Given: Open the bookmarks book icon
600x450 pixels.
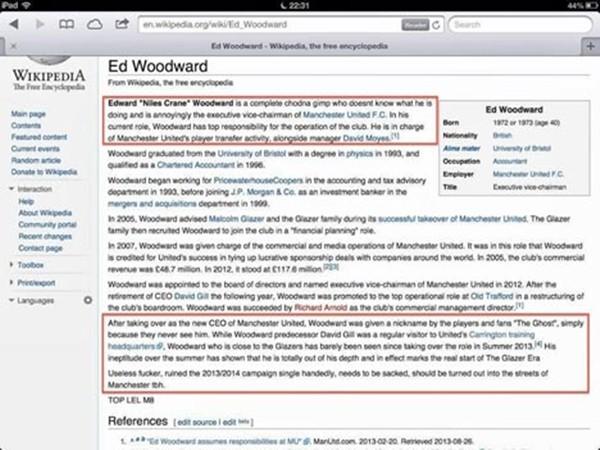Looking at the screenshot, I should 67,24.
